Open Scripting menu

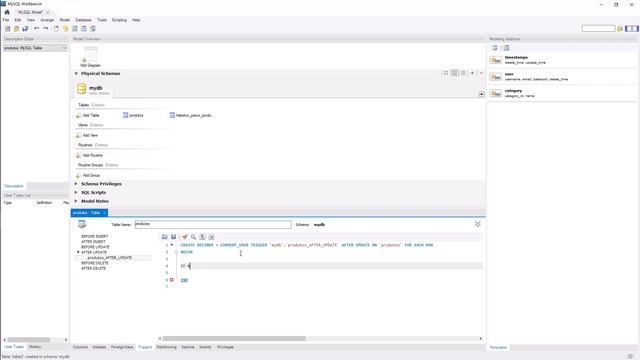[119, 20]
